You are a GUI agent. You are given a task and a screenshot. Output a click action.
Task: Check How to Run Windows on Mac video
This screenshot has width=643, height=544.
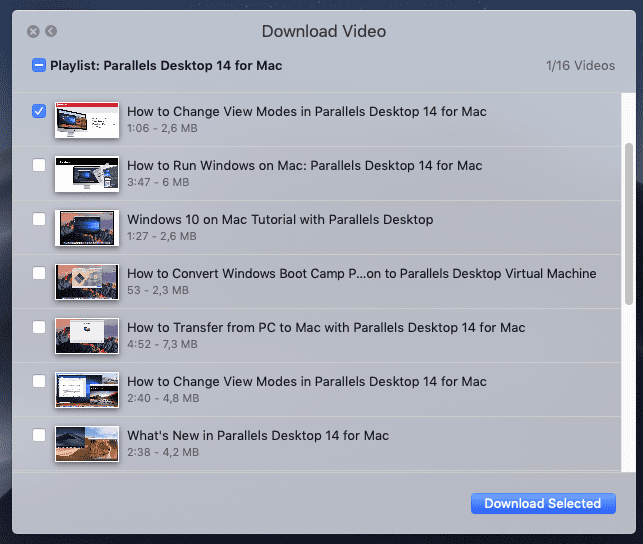click(39, 165)
